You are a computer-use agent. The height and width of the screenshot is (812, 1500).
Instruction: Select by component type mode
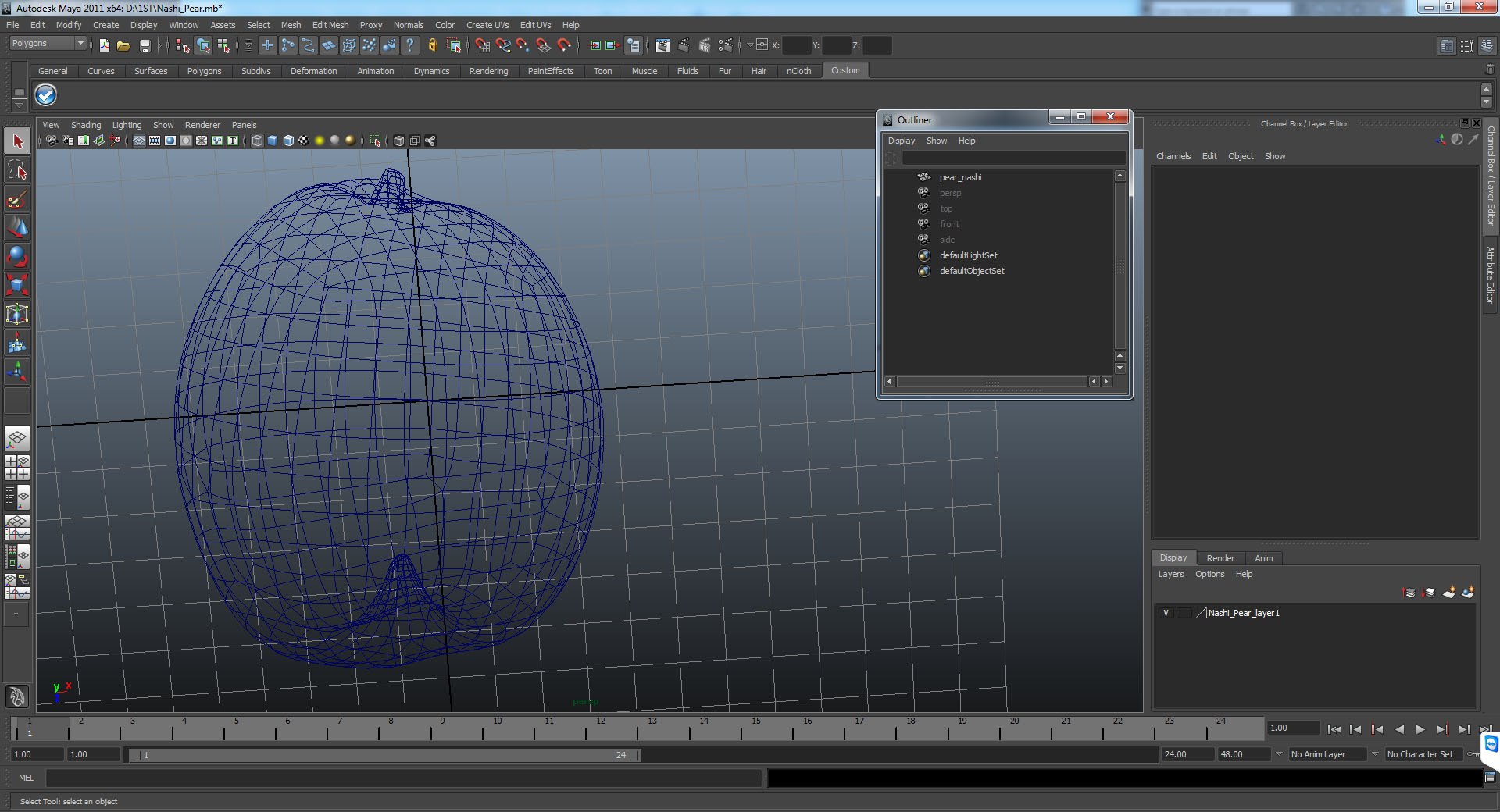[224, 45]
